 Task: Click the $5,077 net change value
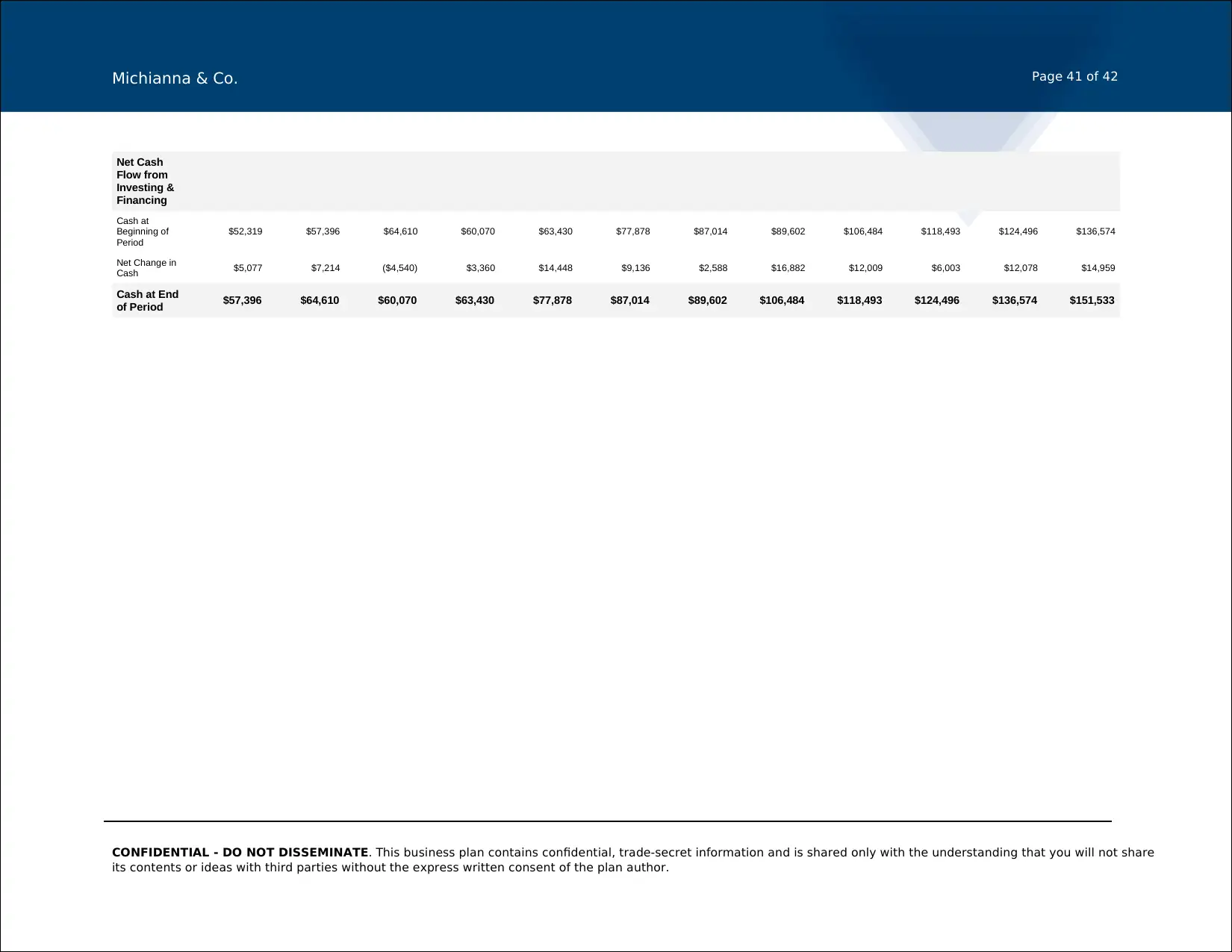248,268
